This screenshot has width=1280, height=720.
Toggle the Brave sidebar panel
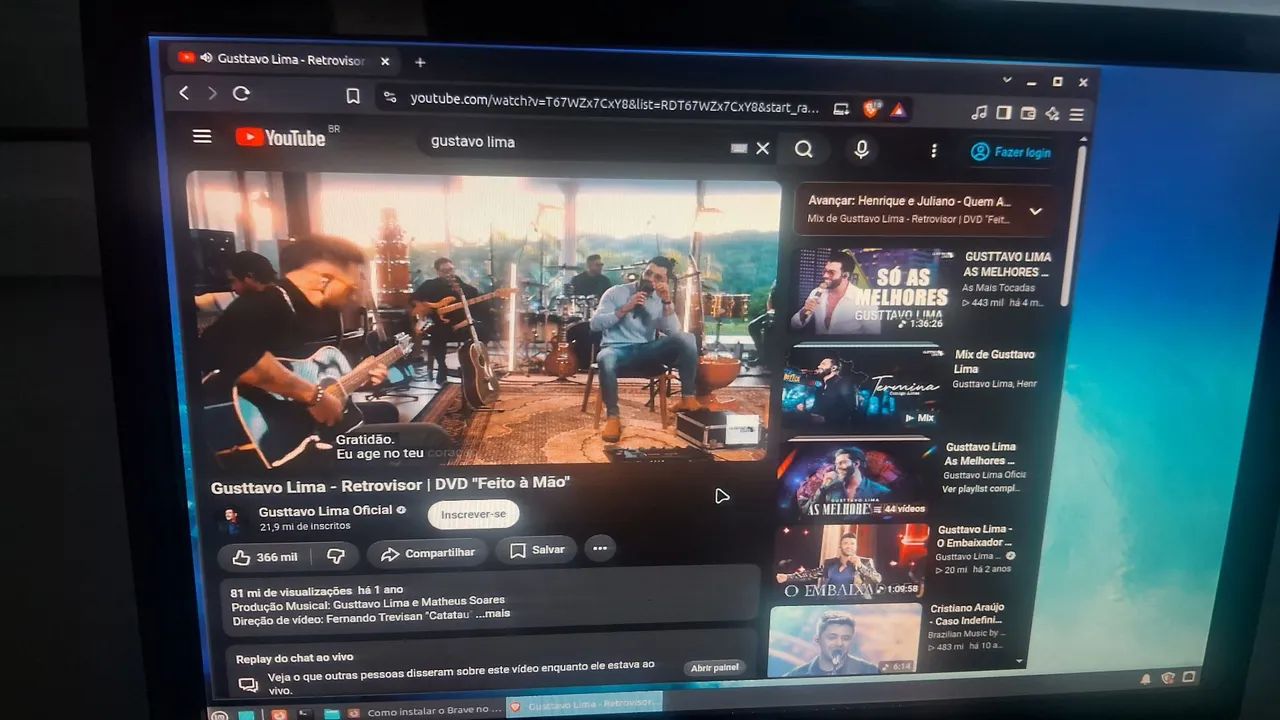click(1004, 113)
